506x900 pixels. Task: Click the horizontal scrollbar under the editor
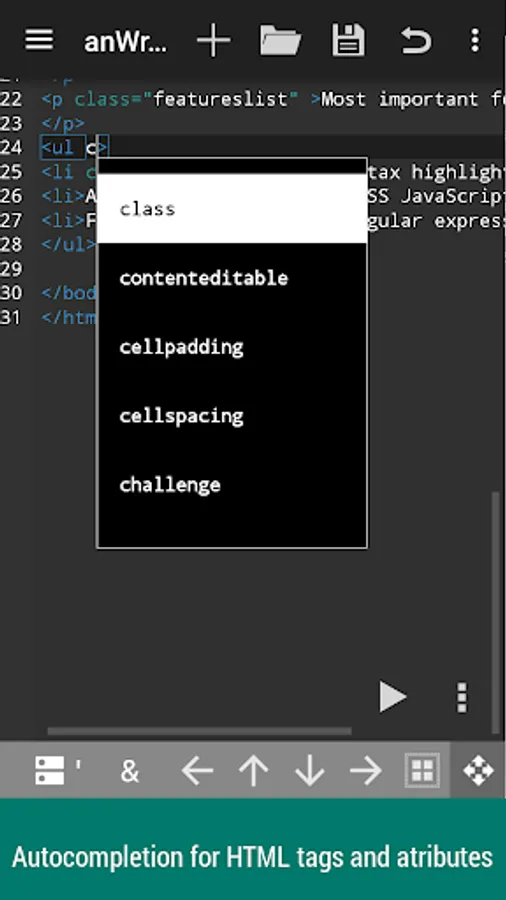[199, 731]
